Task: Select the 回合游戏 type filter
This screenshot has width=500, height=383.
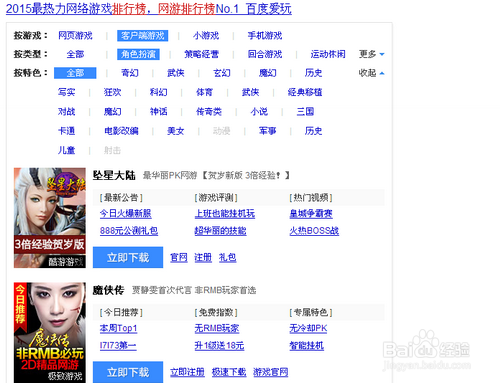Action: pos(265,54)
